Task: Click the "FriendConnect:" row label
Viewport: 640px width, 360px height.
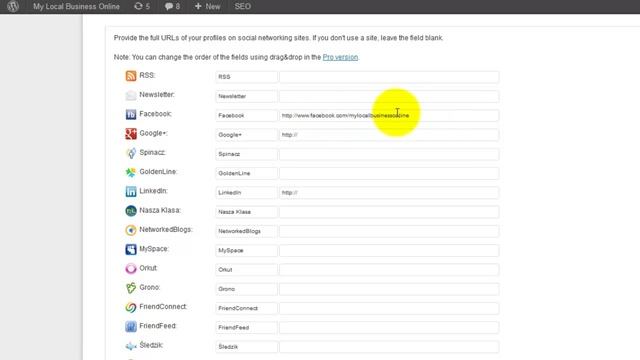Action: [163, 307]
